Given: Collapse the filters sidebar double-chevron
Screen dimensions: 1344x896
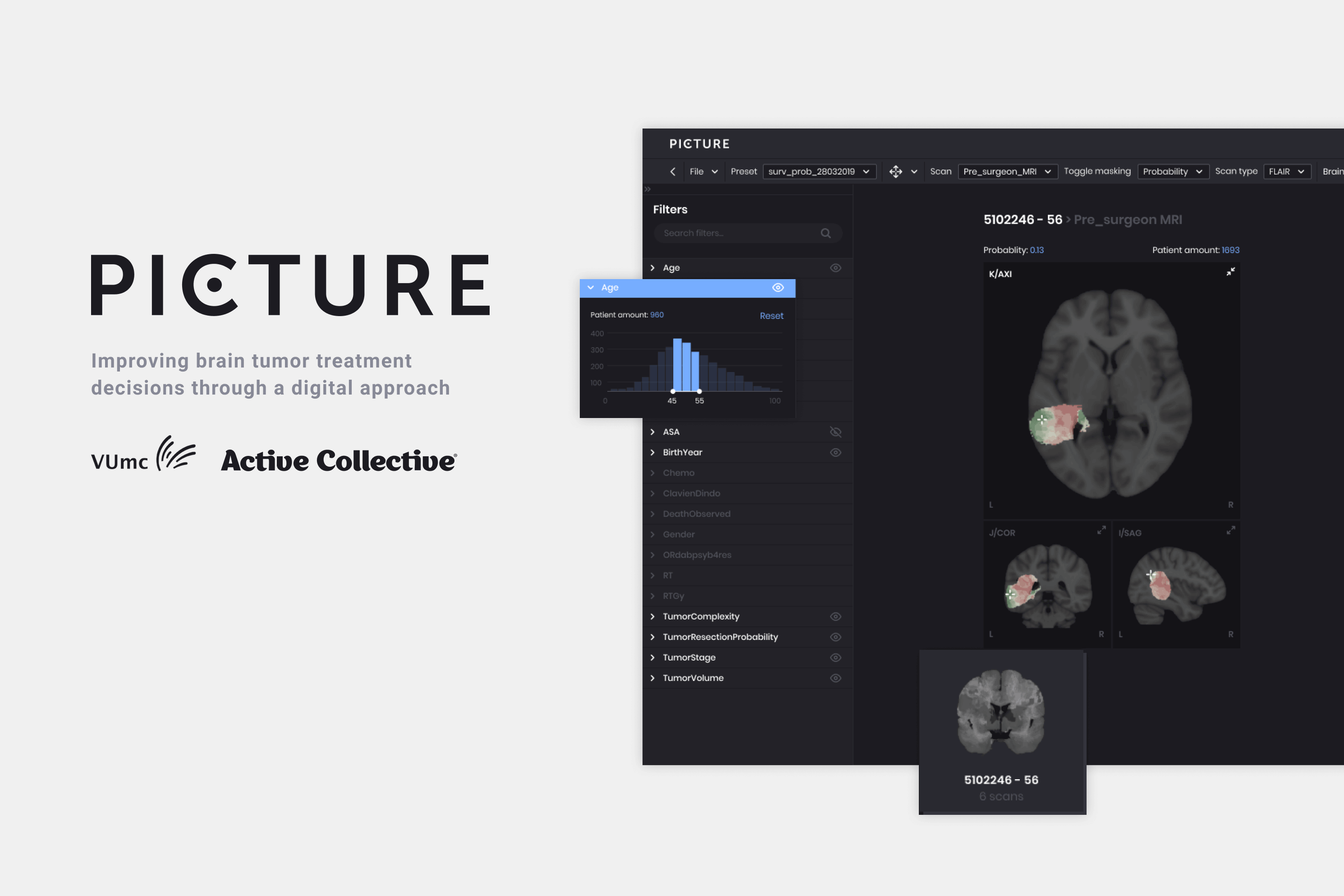Looking at the screenshot, I should pos(648,189).
